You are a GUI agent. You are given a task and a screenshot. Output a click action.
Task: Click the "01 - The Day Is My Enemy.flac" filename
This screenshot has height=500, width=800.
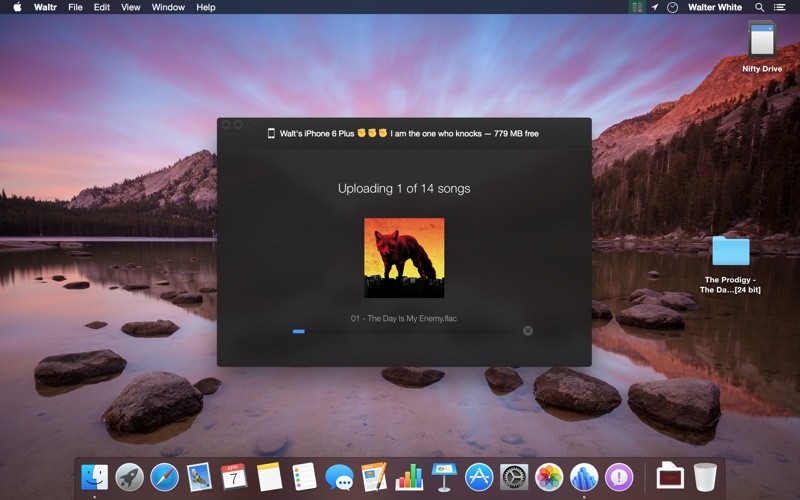click(404, 318)
